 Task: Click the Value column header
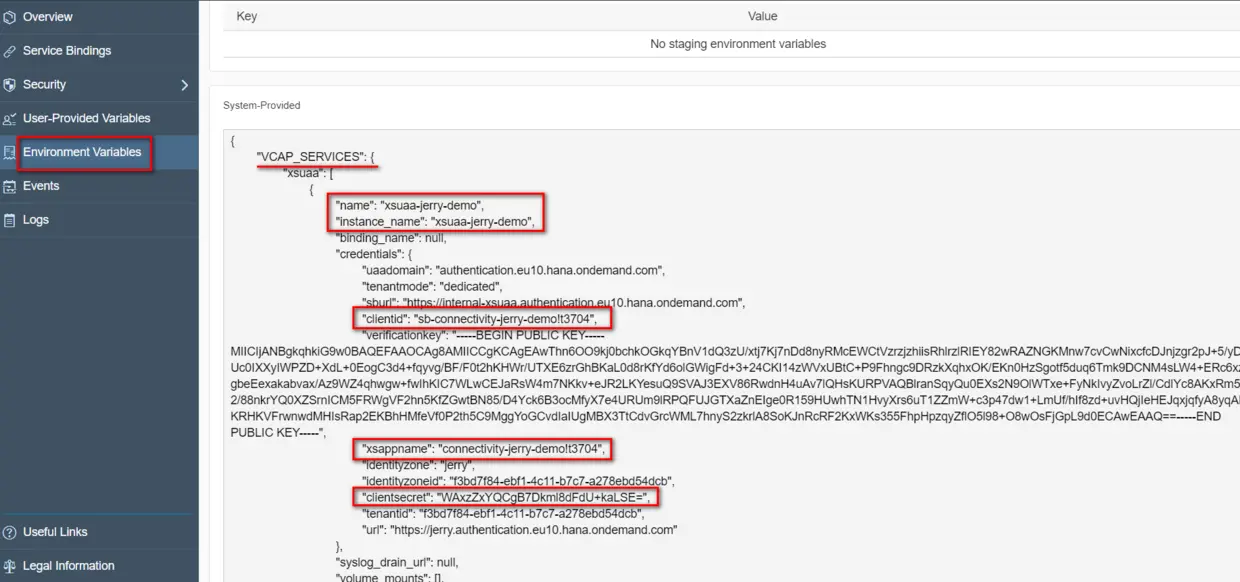[762, 16]
